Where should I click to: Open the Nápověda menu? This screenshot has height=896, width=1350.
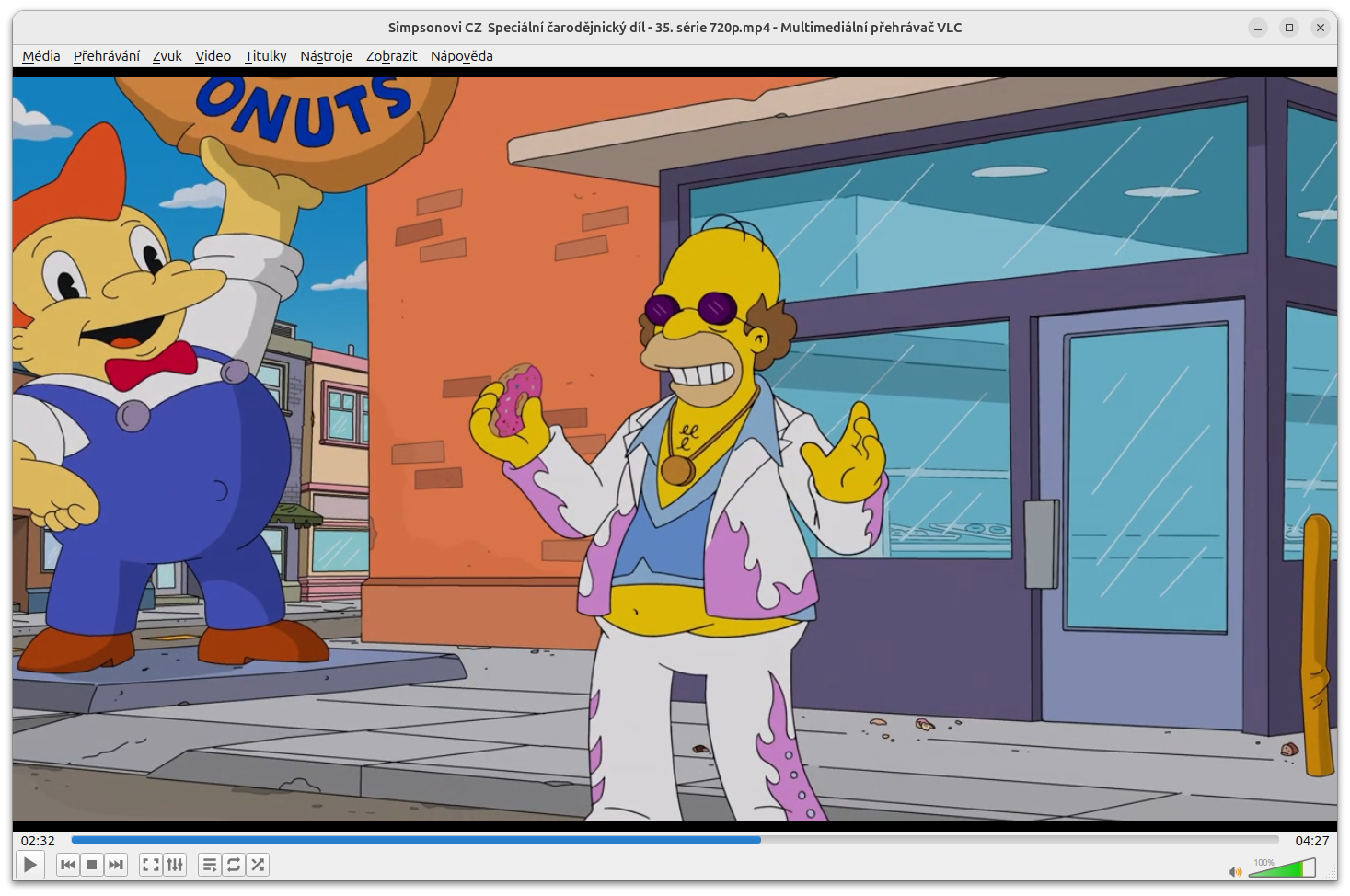point(462,56)
